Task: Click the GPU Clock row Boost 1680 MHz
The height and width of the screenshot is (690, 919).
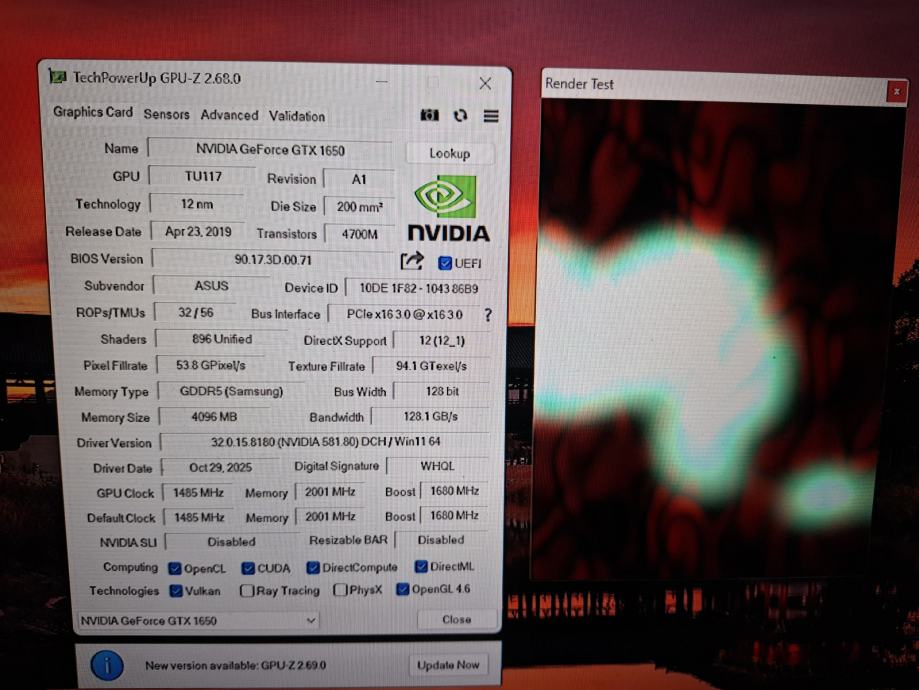Action: [x=454, y=491]
